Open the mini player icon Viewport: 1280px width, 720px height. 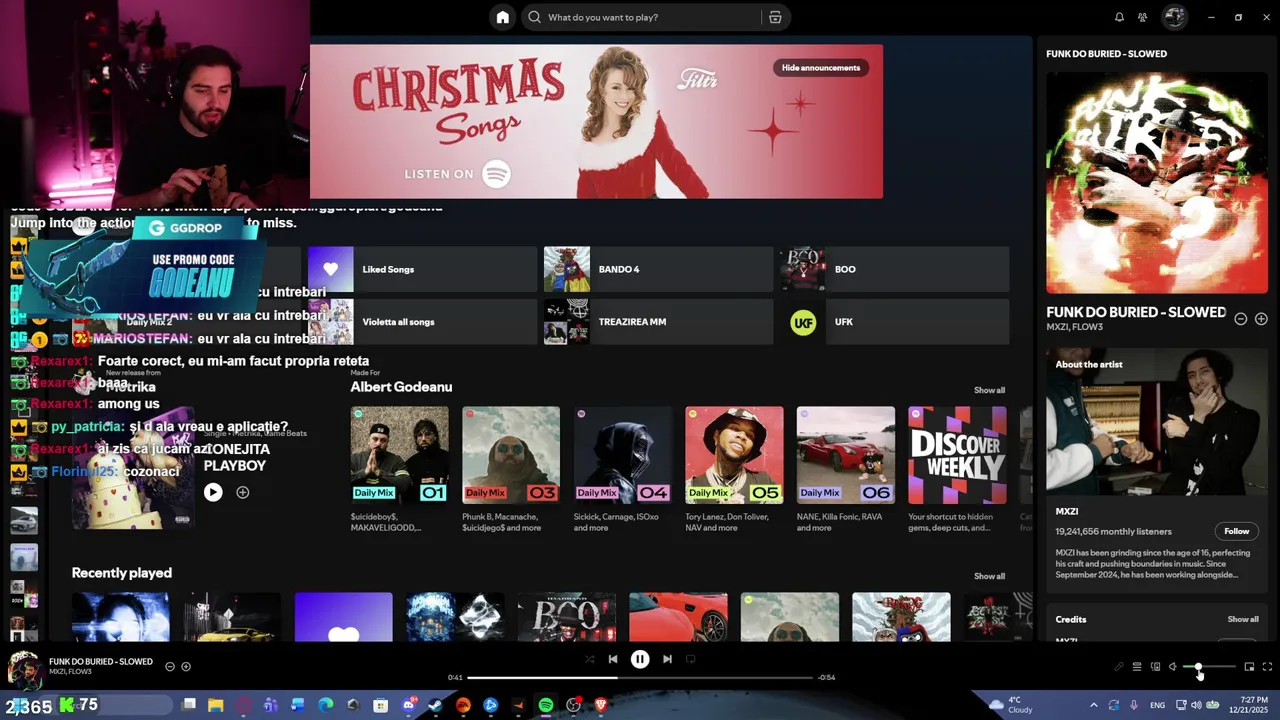1249,667
